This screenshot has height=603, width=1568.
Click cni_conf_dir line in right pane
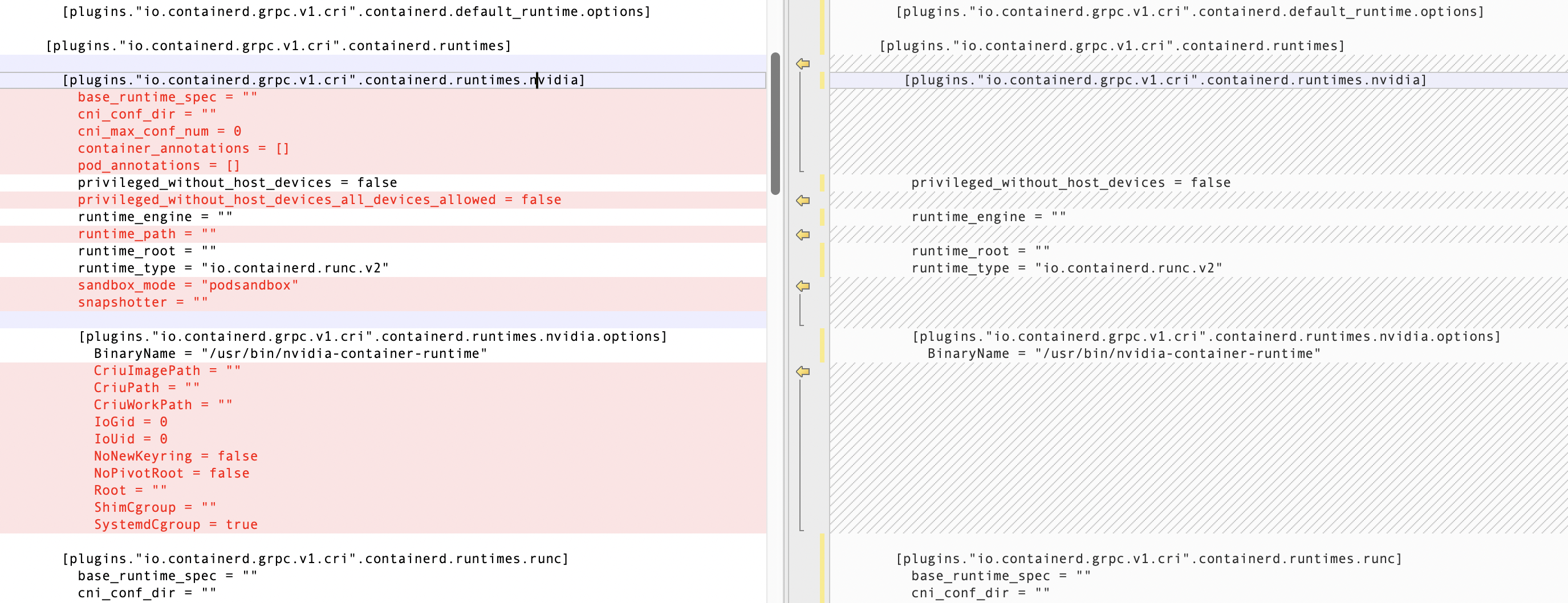coord(981,593)
